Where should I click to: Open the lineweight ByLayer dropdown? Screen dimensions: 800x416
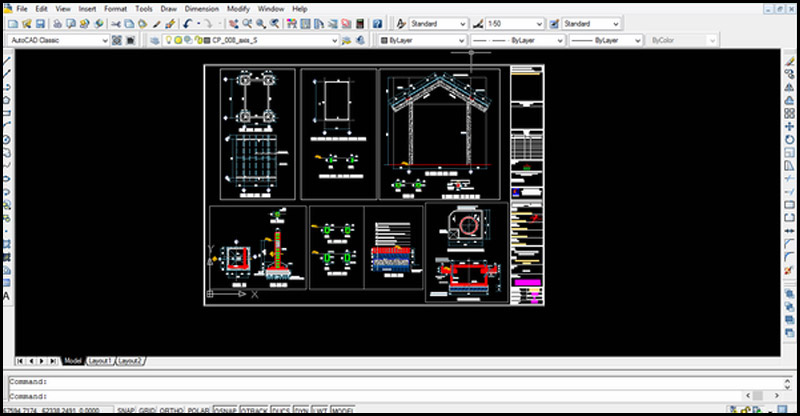click(606, 40)
